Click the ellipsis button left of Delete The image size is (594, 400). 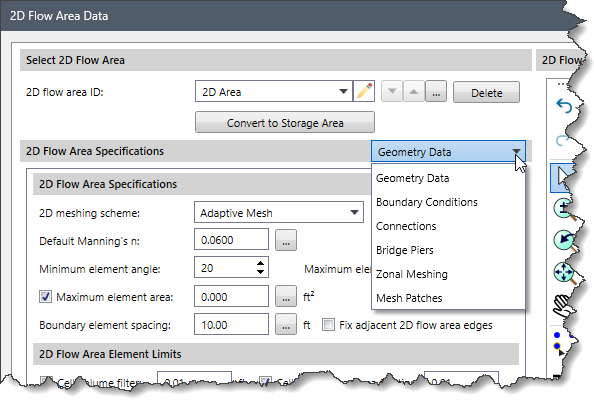(436, 91)
